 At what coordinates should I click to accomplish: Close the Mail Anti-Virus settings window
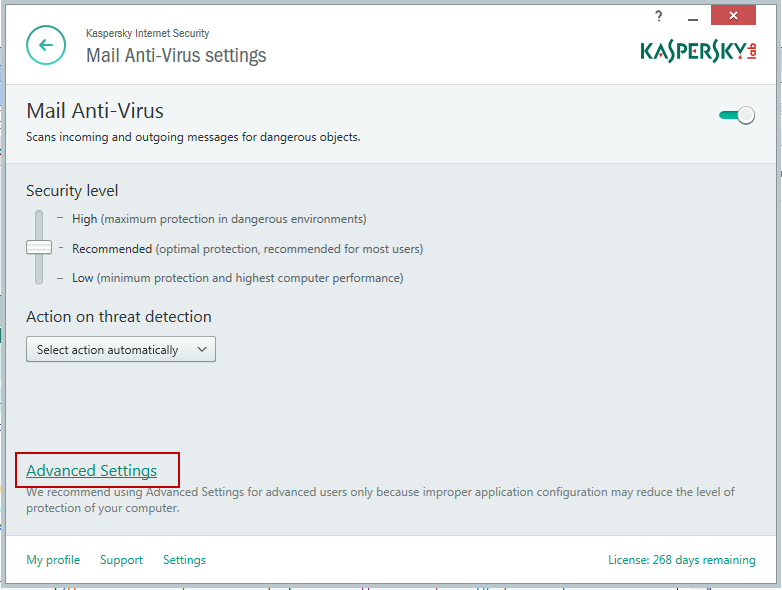coord(733,15)
